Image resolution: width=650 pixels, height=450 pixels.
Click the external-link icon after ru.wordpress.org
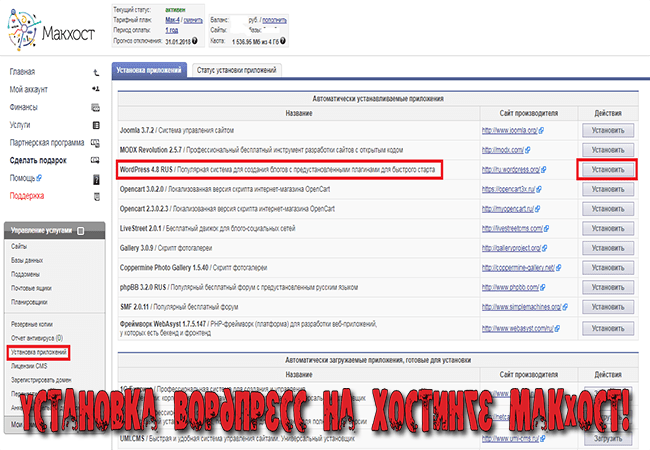pyautogui.click(x=544, y=169)
